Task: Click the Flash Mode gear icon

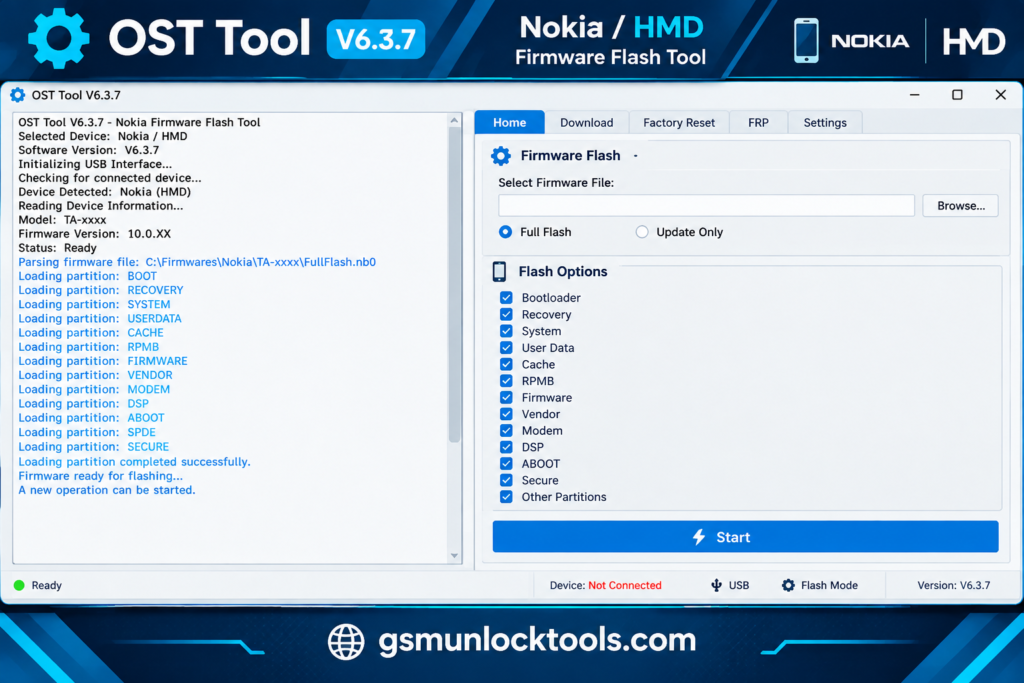Action: click(788, 586)
